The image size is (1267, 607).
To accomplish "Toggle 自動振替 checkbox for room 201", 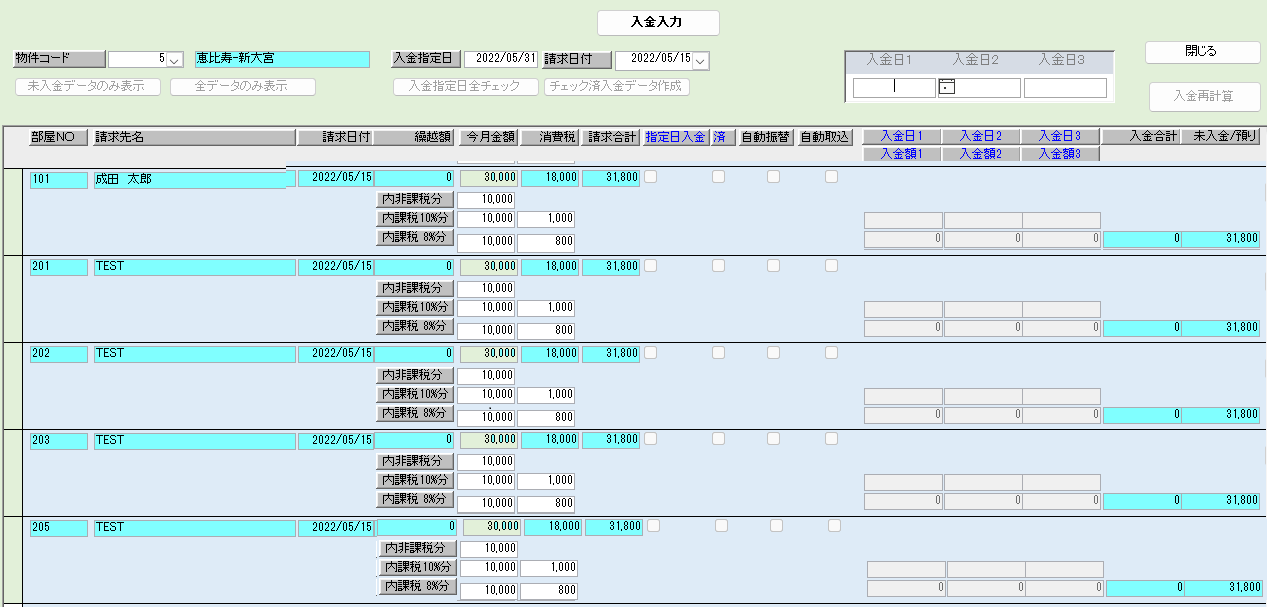I will (x=773, y=265).
